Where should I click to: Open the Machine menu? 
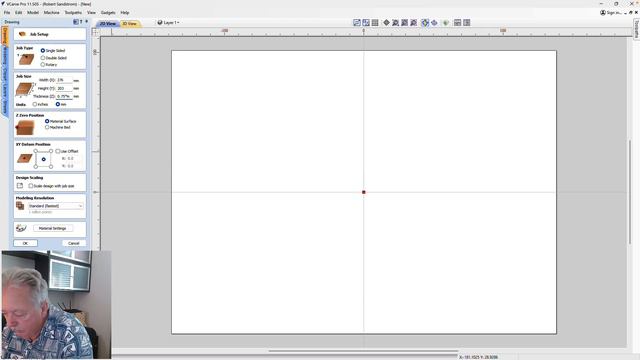coord(51,13)
